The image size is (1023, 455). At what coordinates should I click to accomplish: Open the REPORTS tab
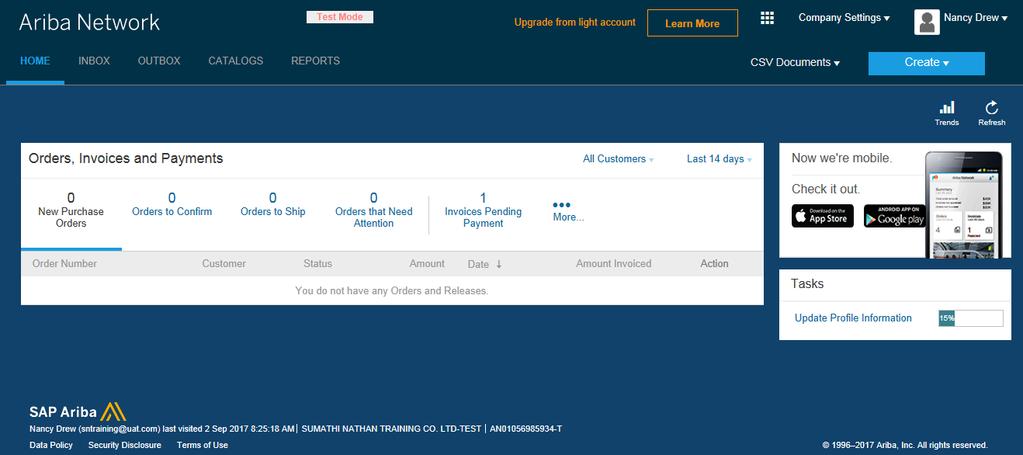[x=315, y=61]
